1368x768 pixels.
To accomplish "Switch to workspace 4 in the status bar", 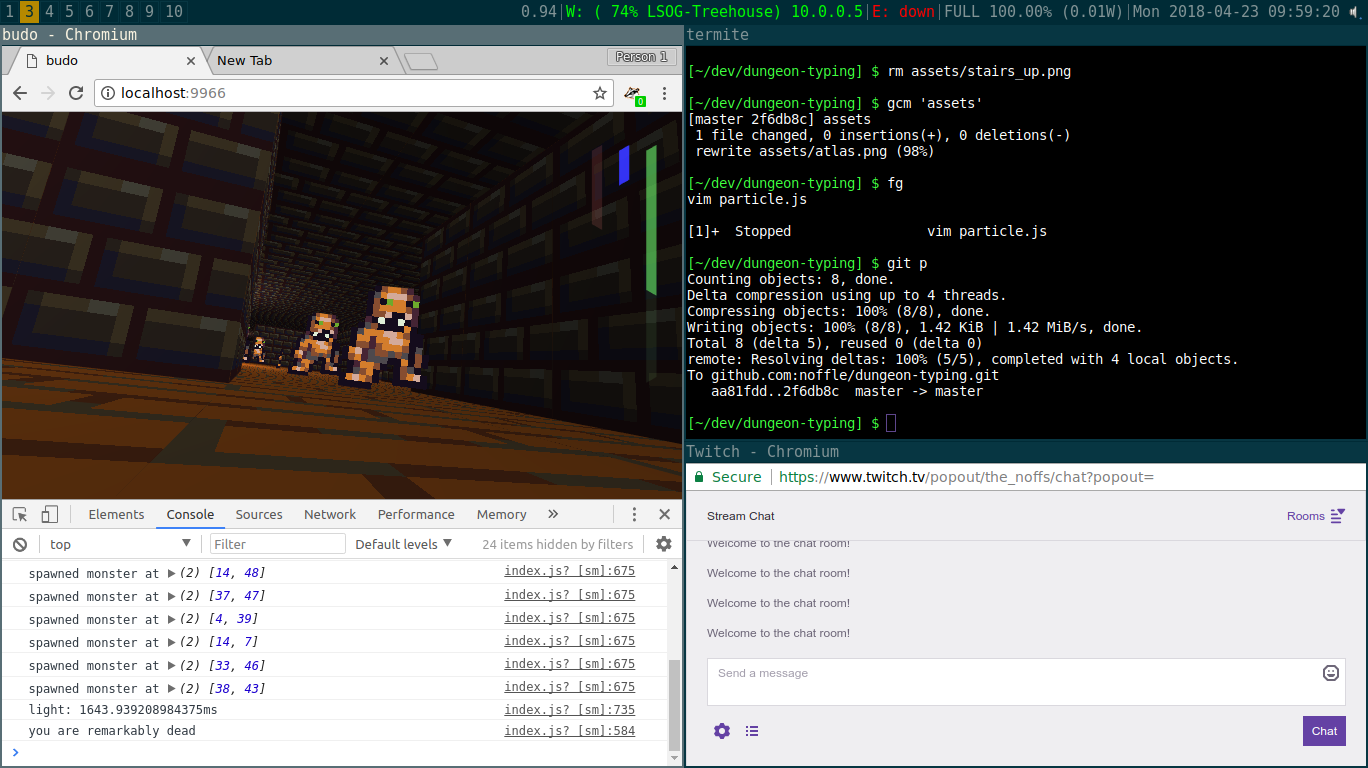I will tap(49, 12).
